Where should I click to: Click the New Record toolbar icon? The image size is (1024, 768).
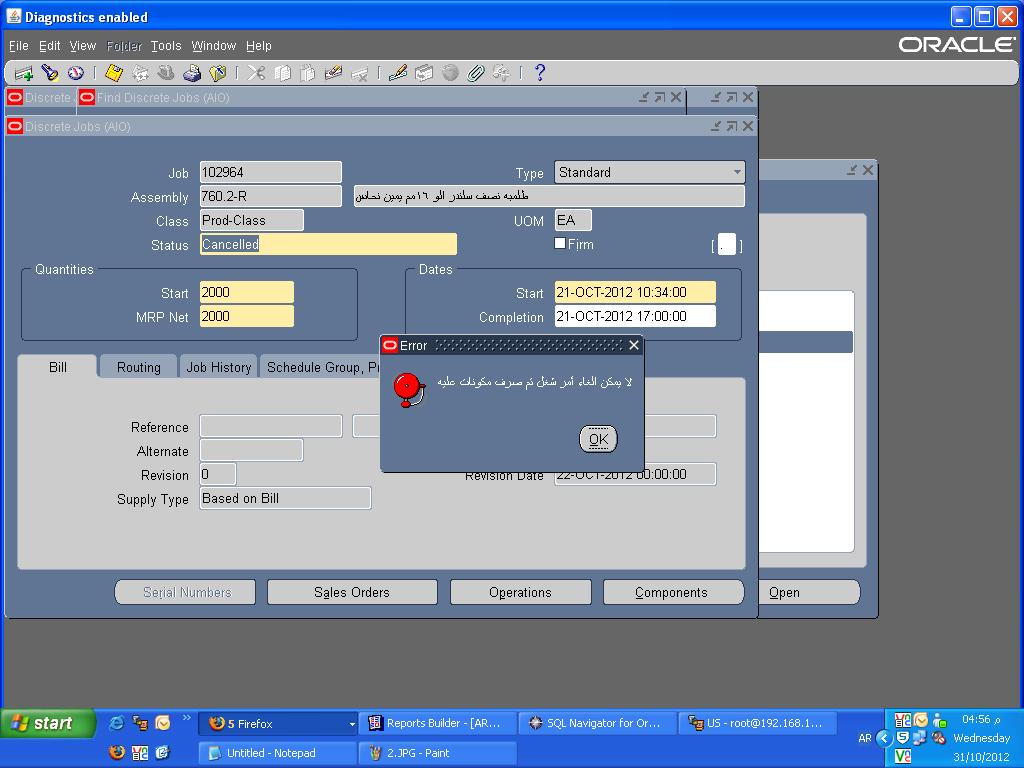tap(24, 73)
